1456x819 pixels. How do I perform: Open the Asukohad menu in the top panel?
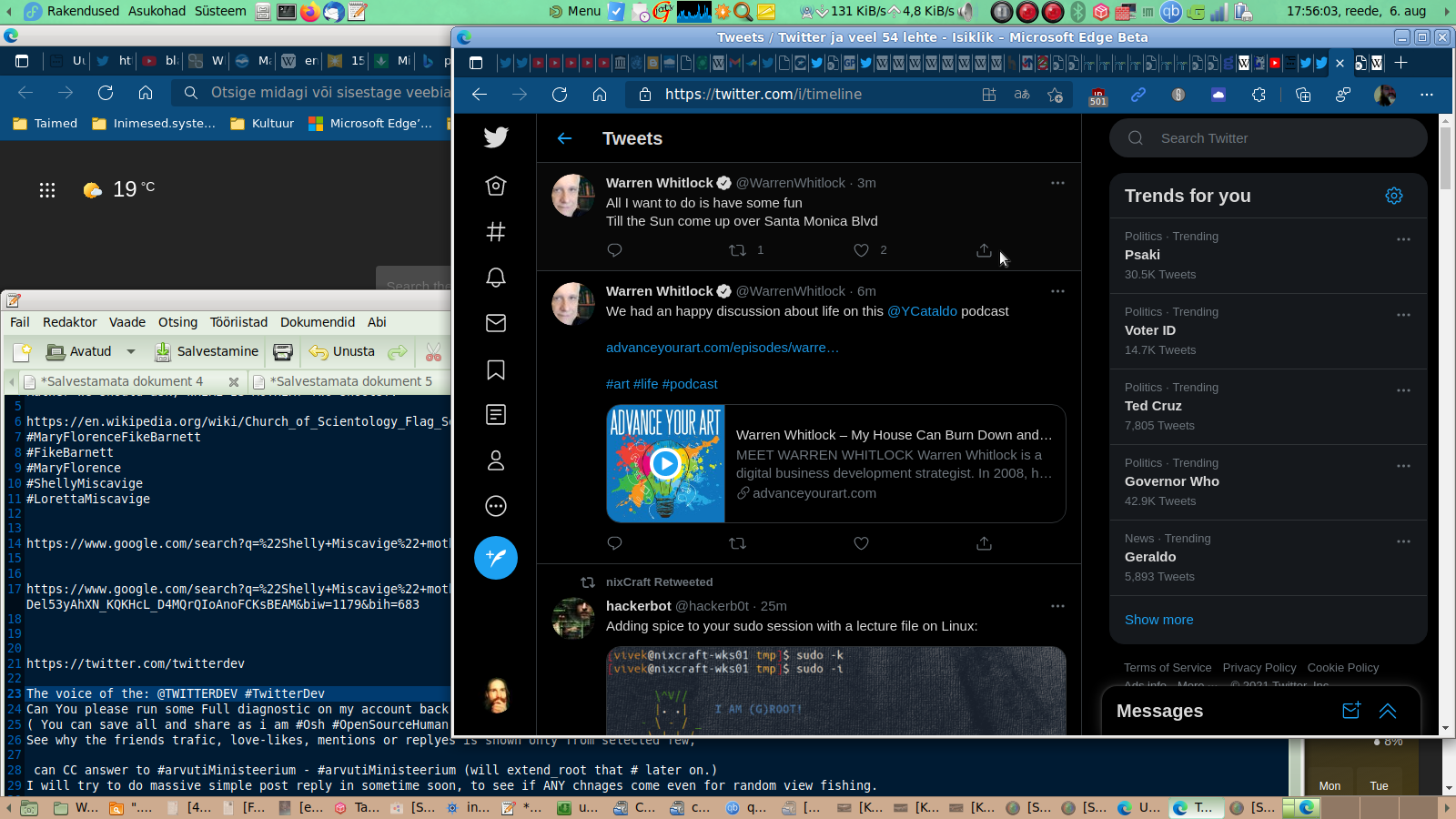[157, 11]
